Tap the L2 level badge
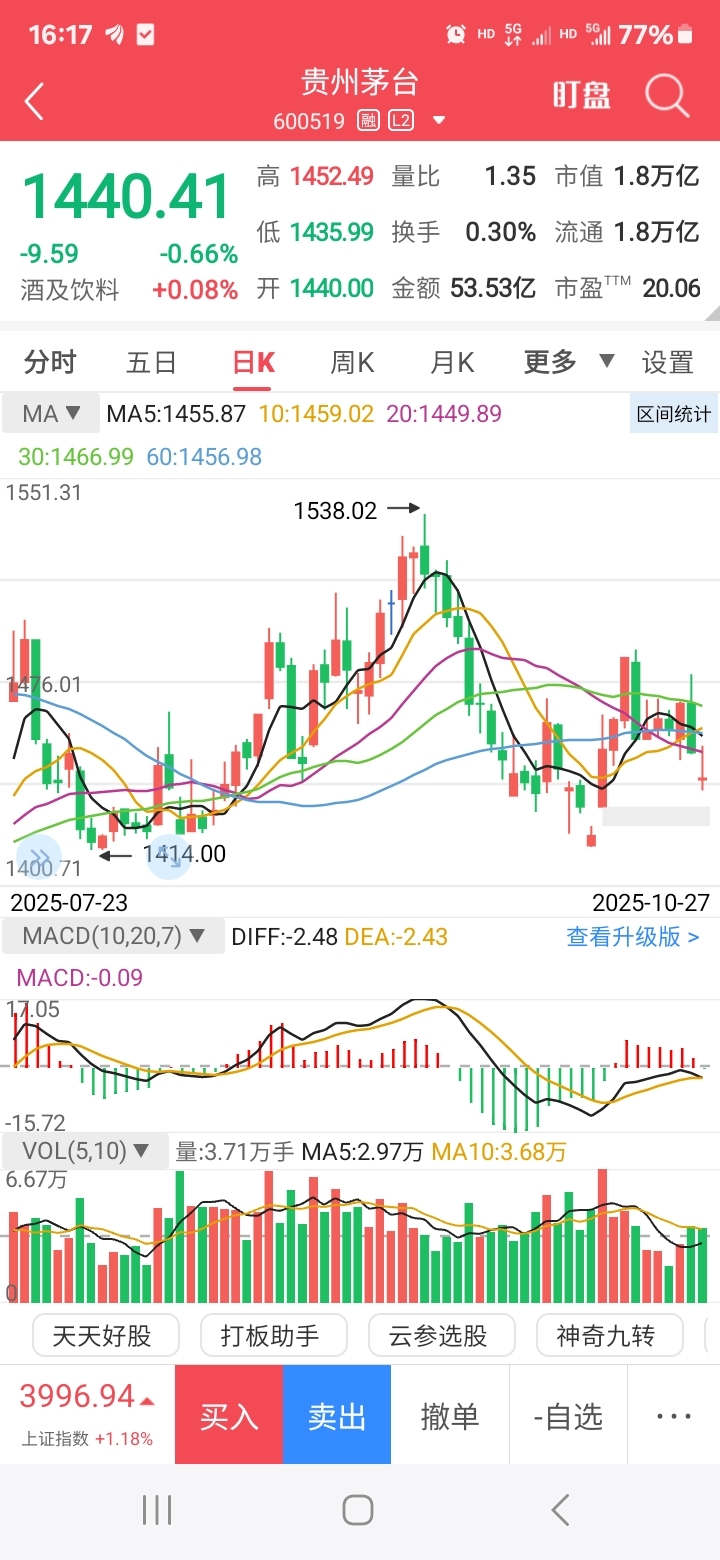720x1560 pixels. pyautogui.click(x=401, y=121)
